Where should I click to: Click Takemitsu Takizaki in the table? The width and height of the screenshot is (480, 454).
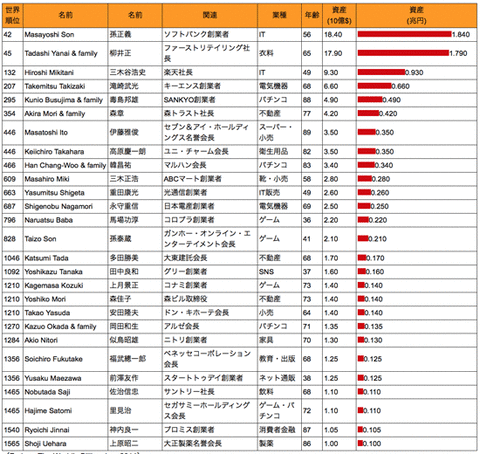[x=65, y=86]
